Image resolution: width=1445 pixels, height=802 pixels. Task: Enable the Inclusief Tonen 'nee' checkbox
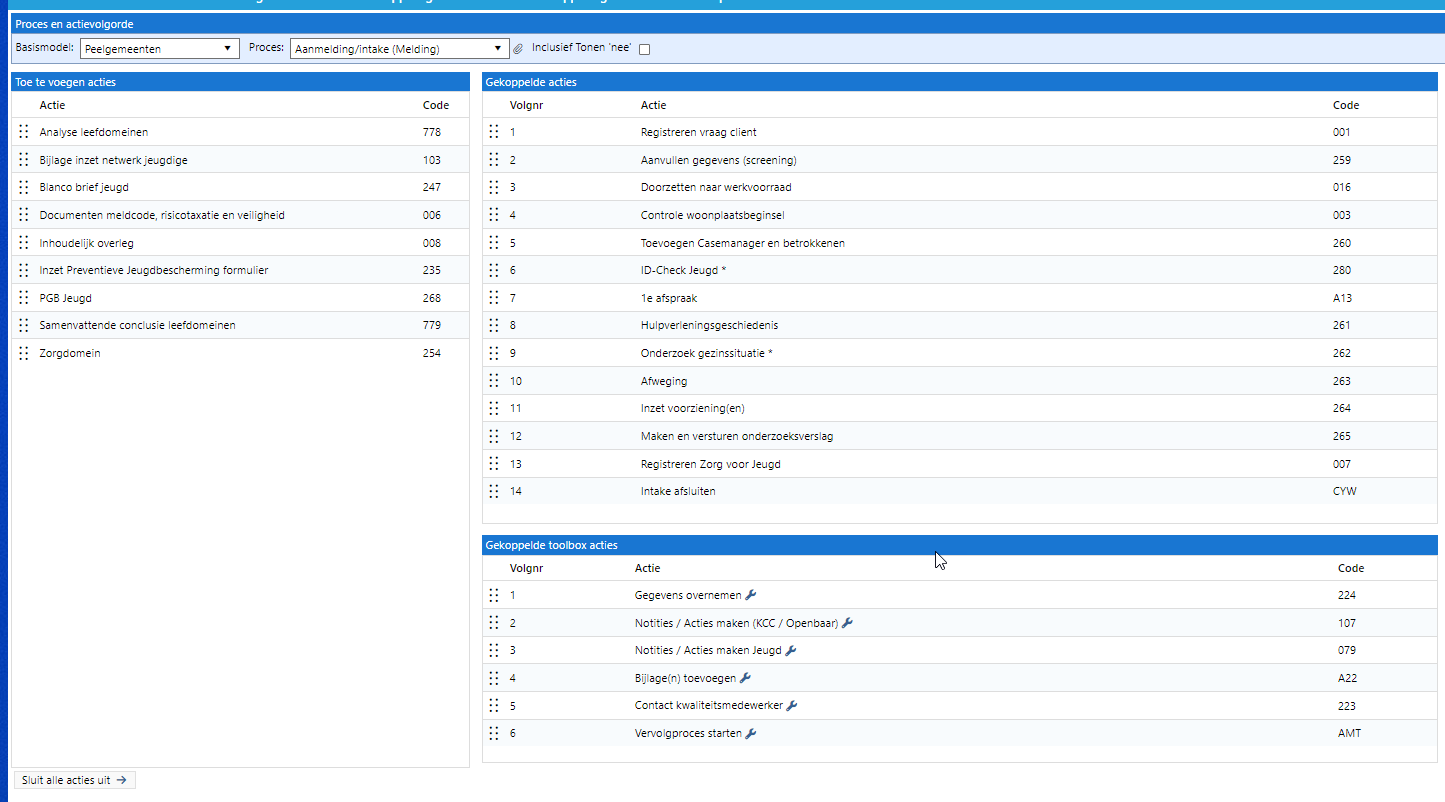(x=644, y=49)
